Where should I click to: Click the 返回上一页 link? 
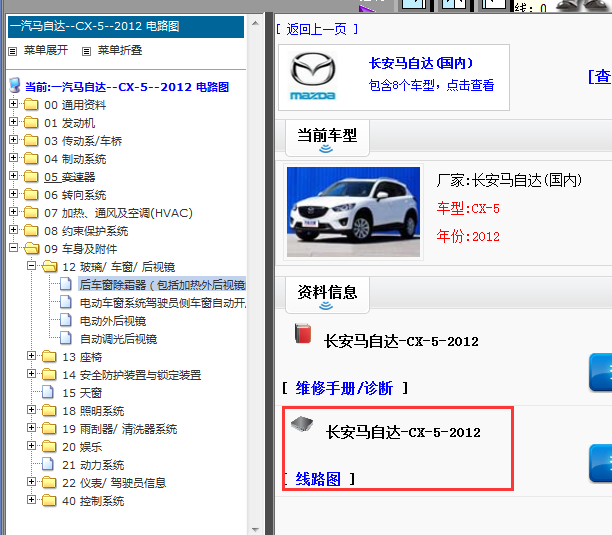(317, 29)
